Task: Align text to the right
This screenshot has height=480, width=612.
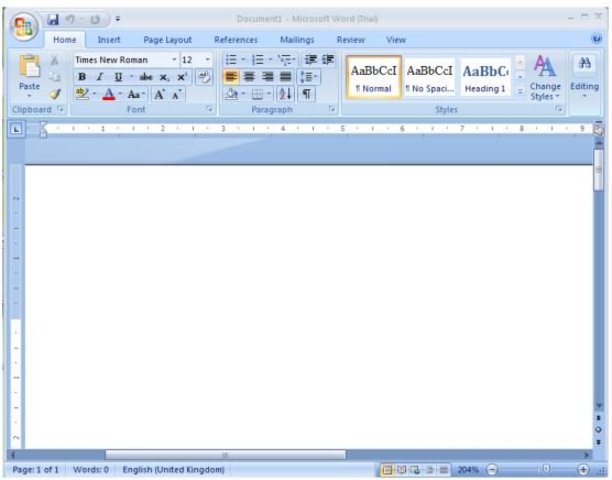Action: coord(267,76)
